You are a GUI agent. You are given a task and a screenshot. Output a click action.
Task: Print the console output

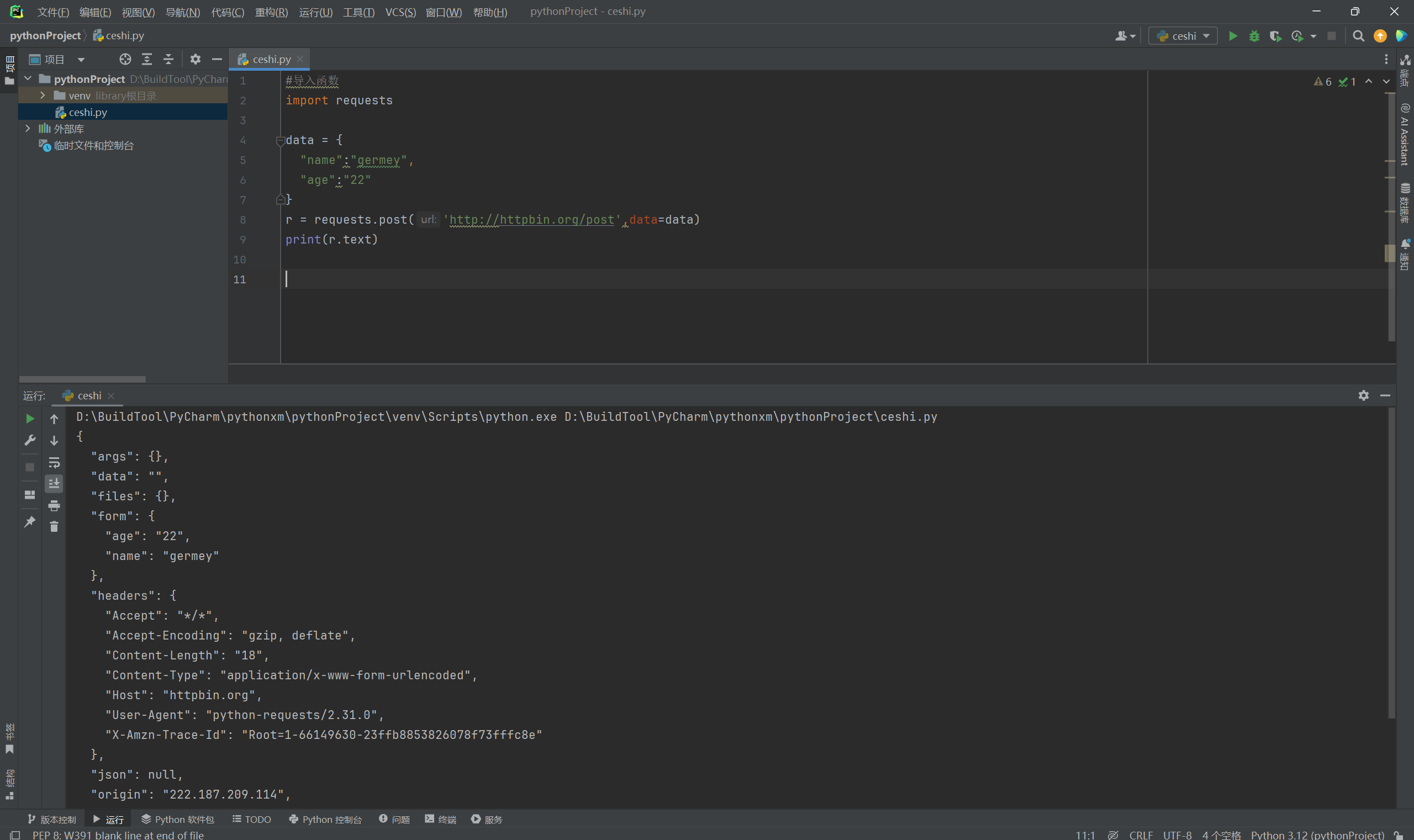(x=54, y=505)
